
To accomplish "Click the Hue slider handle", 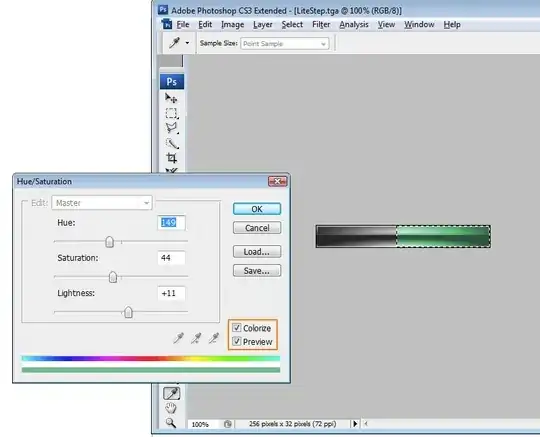I will click(x=110, y=242).
